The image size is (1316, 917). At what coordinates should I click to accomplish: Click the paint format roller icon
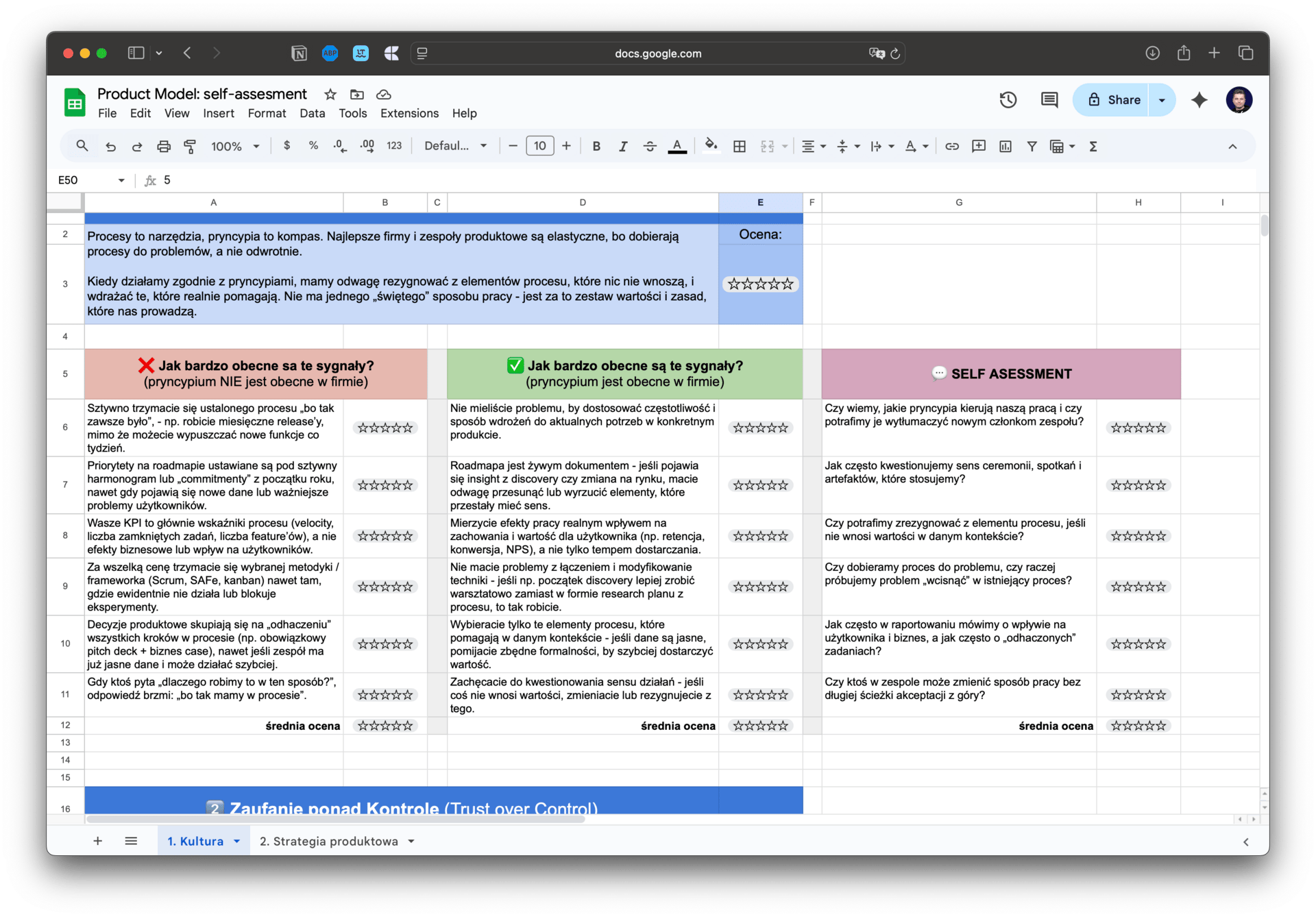(190, 146)
